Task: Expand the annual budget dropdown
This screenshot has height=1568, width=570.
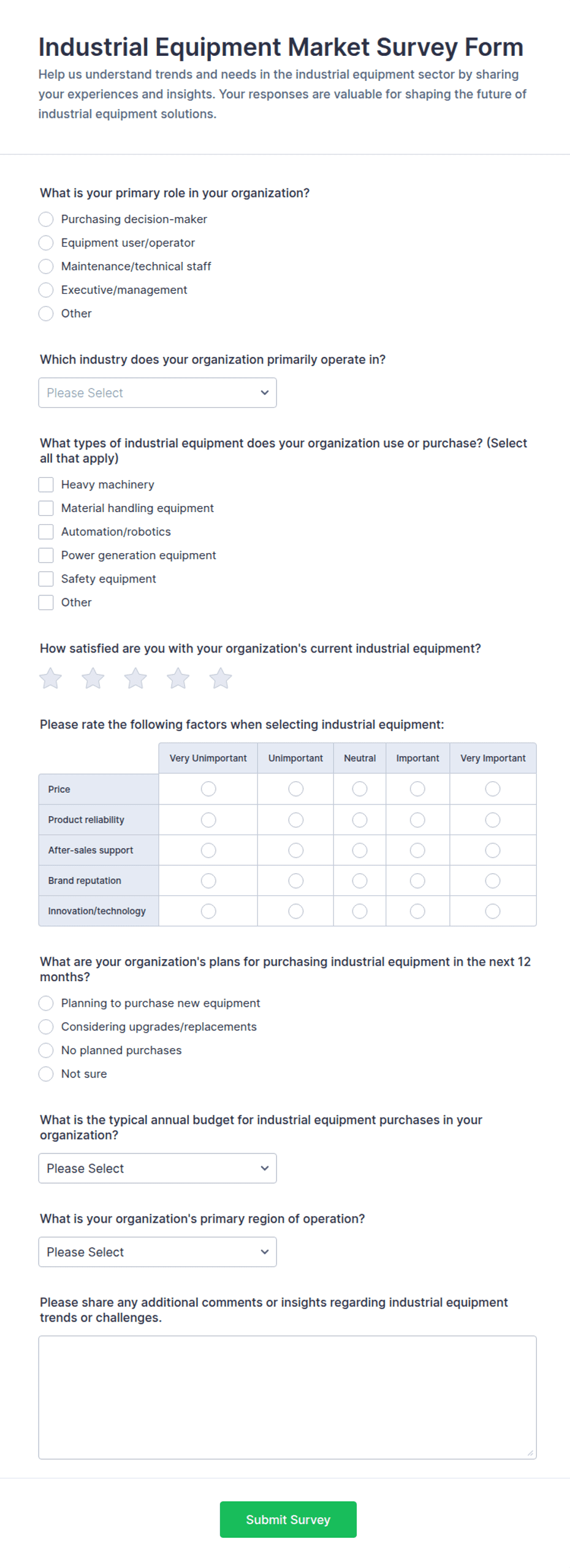Action: (x=158, y=1168)
